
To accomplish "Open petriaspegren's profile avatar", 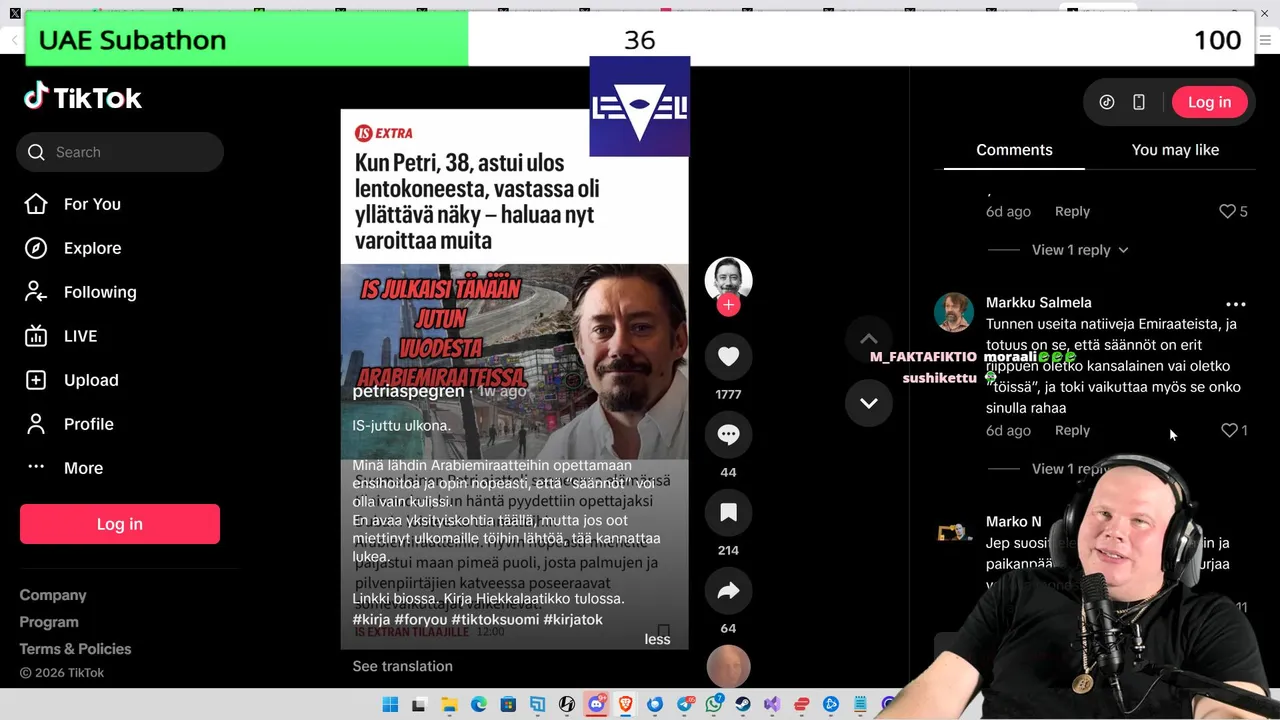I will [x=728, y=280].
